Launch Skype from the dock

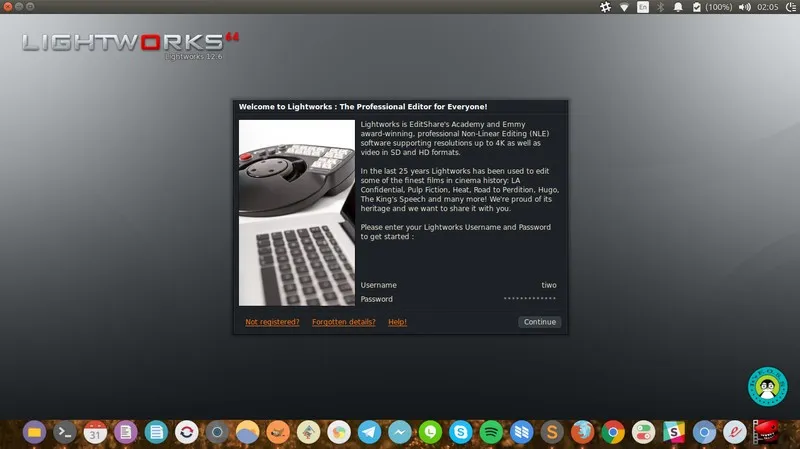460,432
